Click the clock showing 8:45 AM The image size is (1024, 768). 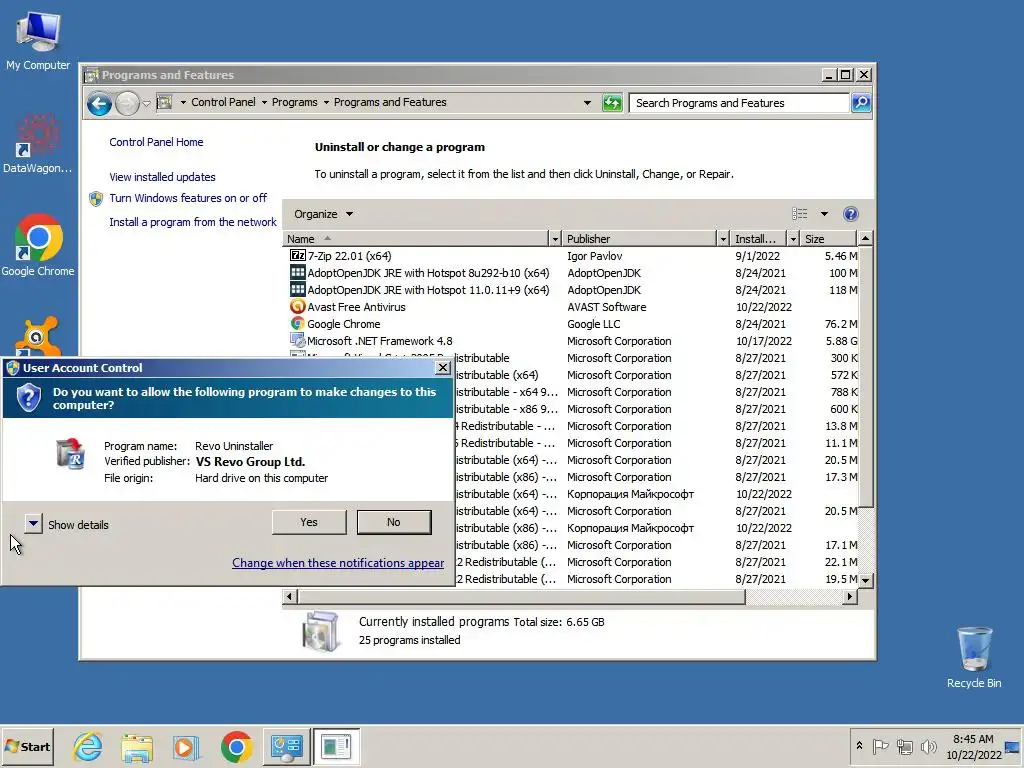[x=973, y=739]
